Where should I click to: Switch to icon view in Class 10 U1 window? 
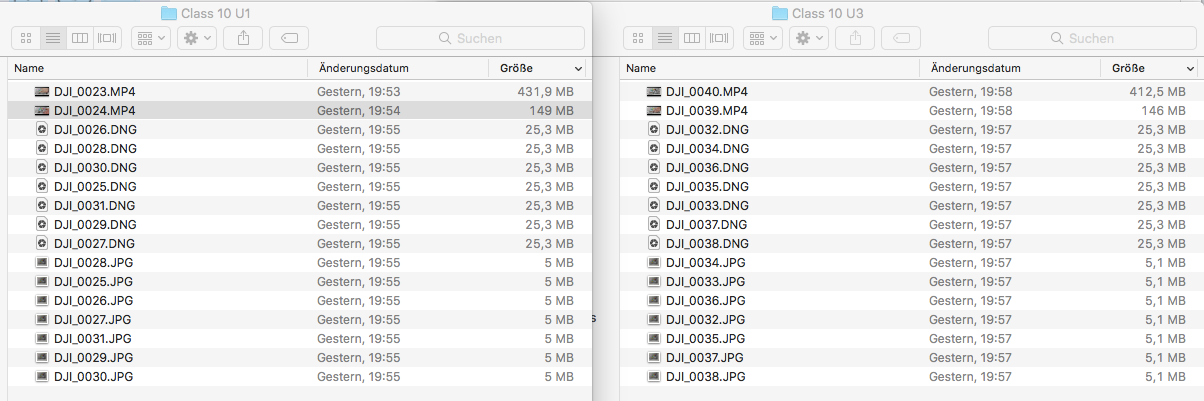pyautogui.click(x=26, y=38)
